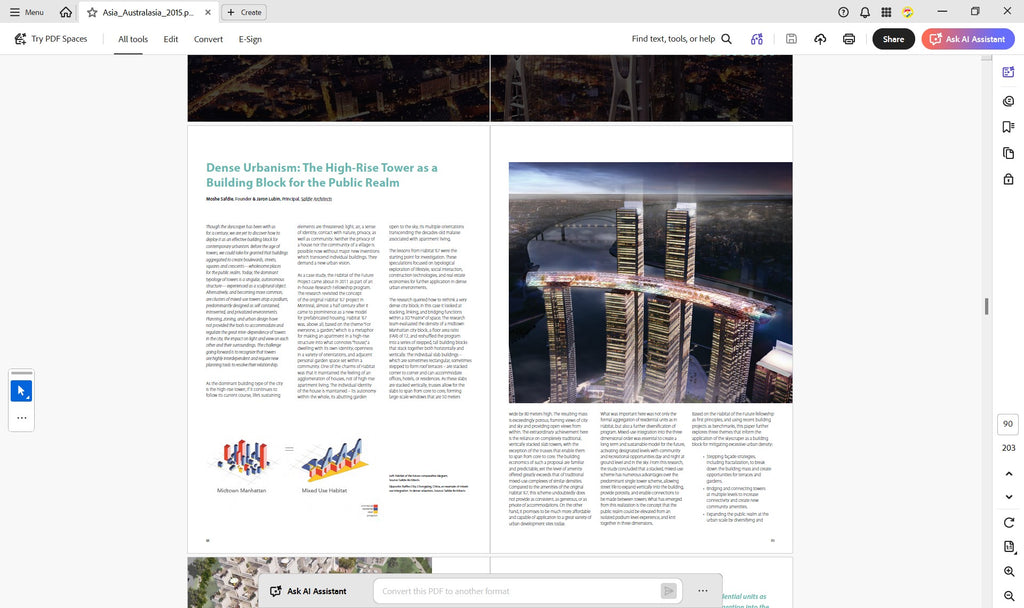Viewport: 1024px width, 608px height.
Task: Click the Share button
Action: (893, 39)
